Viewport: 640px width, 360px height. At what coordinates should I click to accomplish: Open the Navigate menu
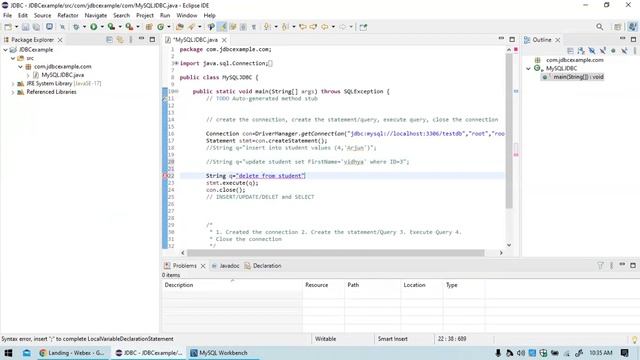click(x=96, y=15)
